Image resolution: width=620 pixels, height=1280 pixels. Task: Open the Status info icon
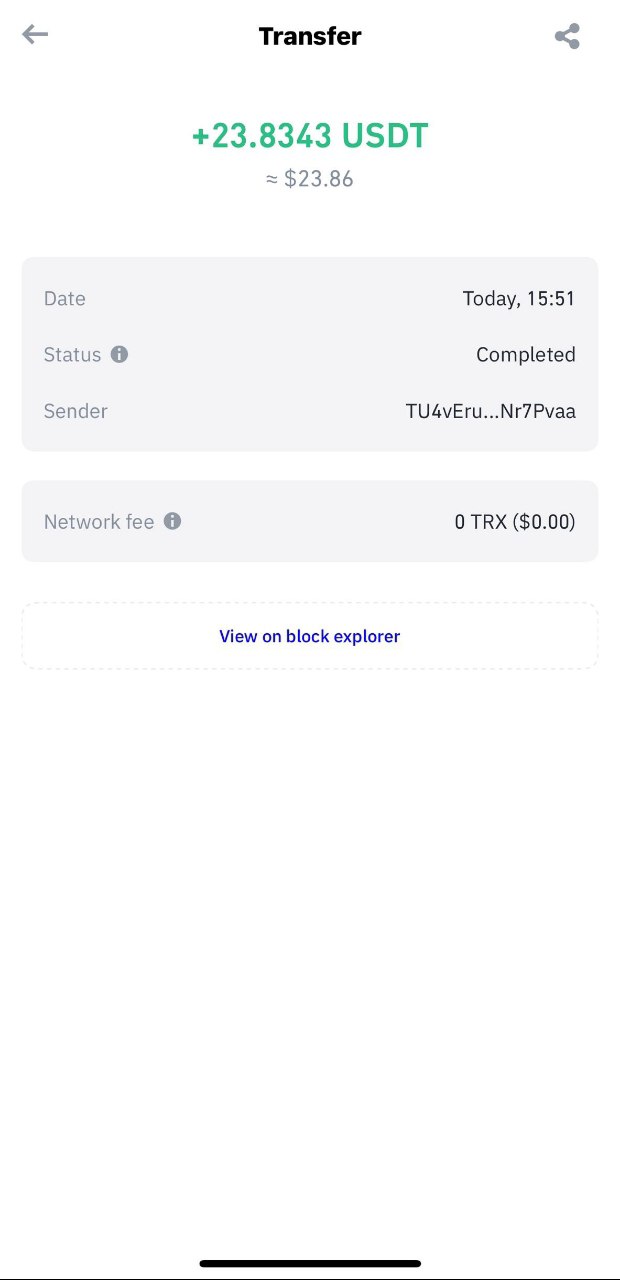(x=119, y=354)
